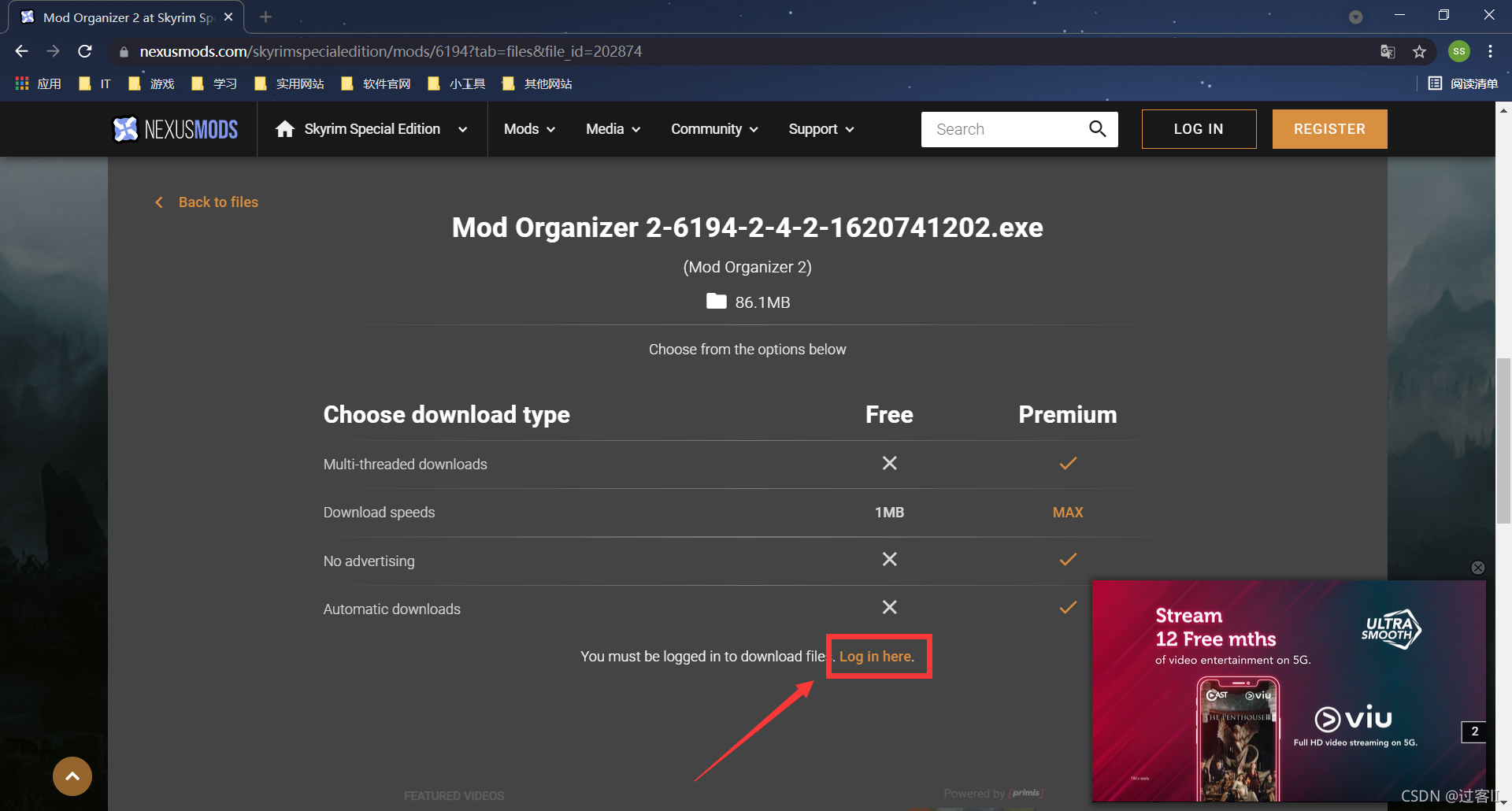Viewport: 1512px width, 811px height.
Task: Click the search magnifier icon
Action: [x=1098, y=128]
